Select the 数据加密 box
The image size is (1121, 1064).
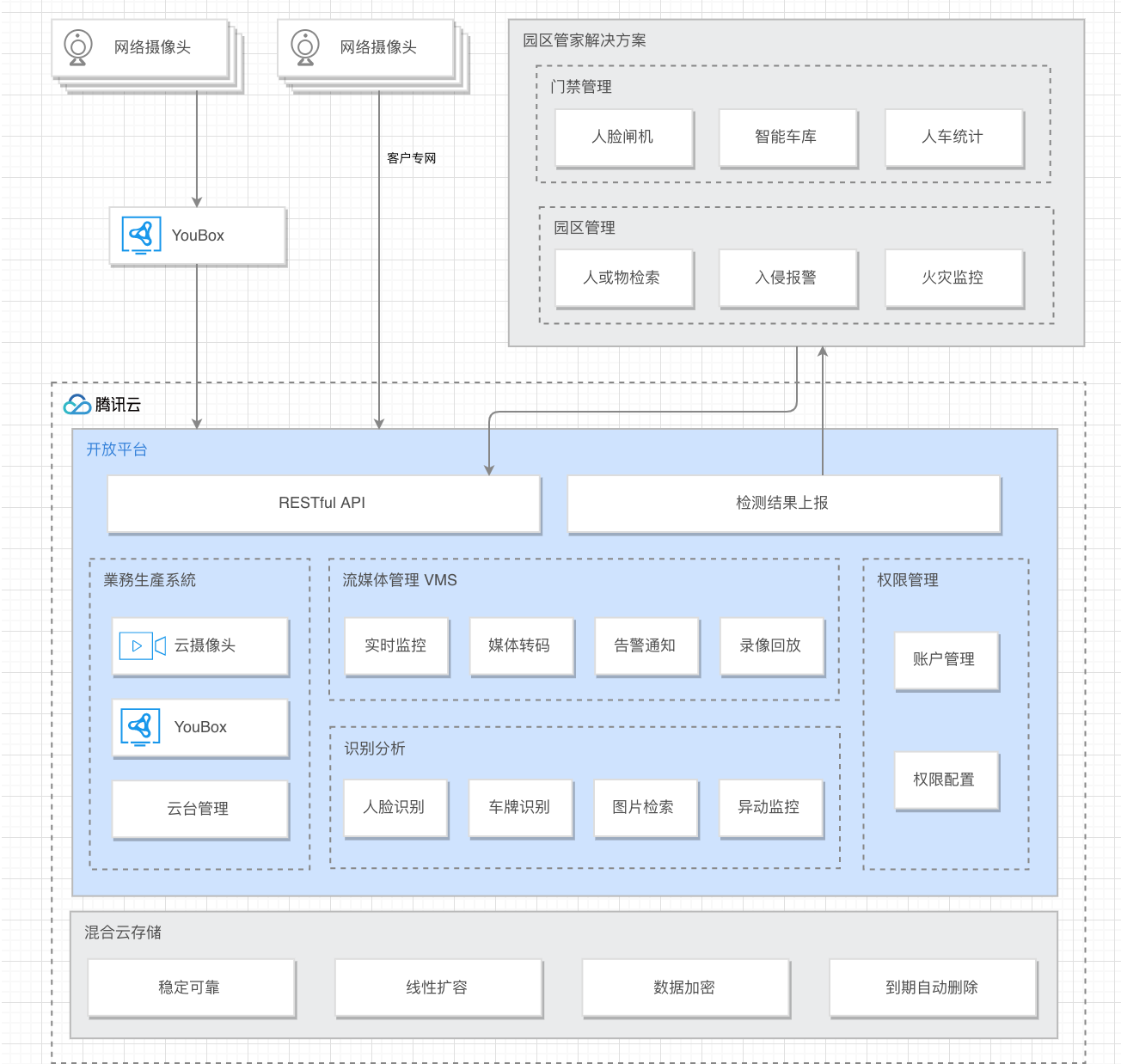click(685, 988)
